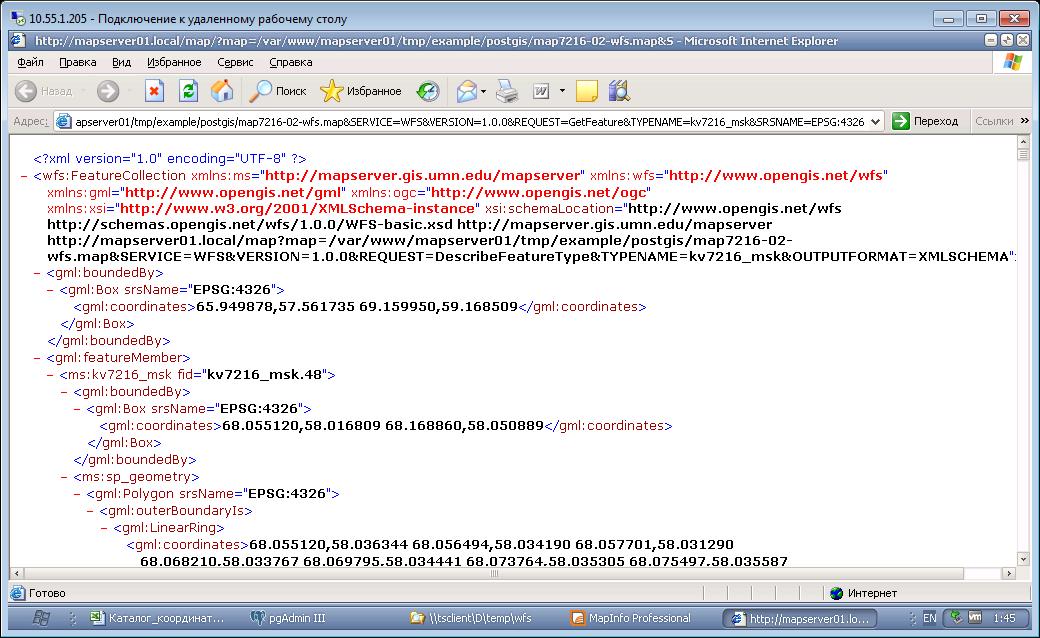Collapse the ms:sp_geometry node

(64, 477)
